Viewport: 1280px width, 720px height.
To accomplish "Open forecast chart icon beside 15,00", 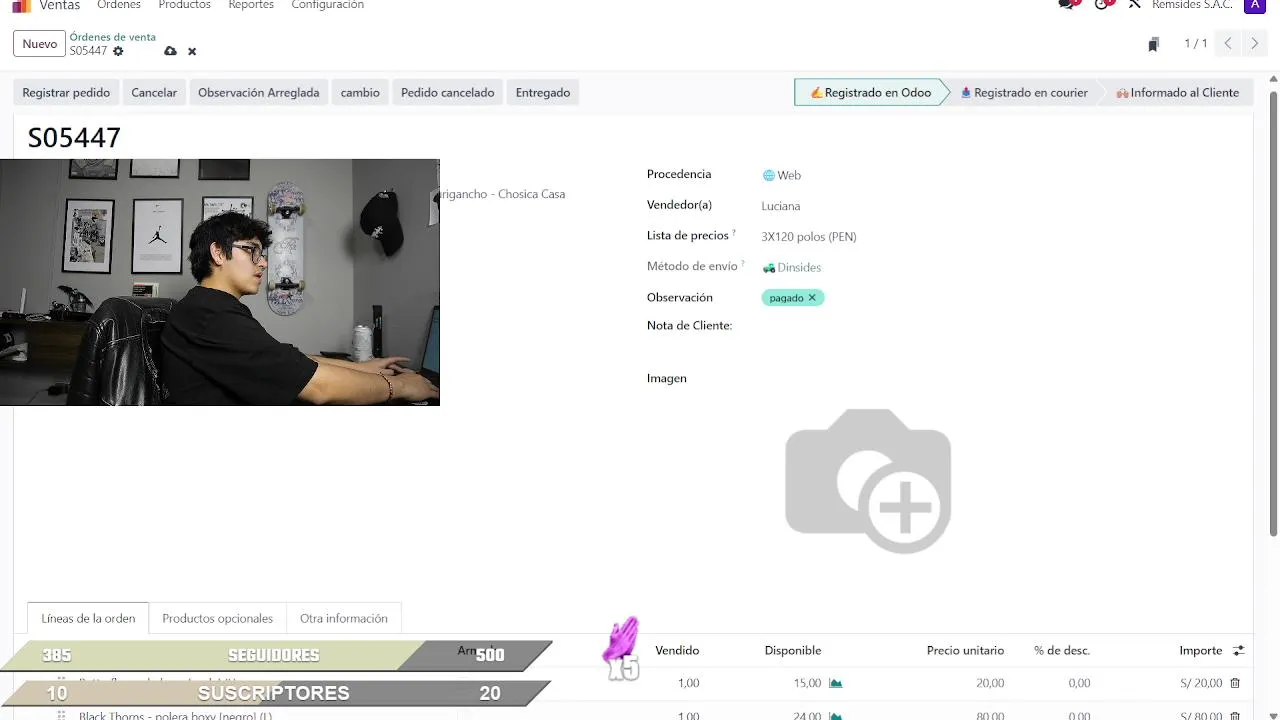I will pos(835,683).
